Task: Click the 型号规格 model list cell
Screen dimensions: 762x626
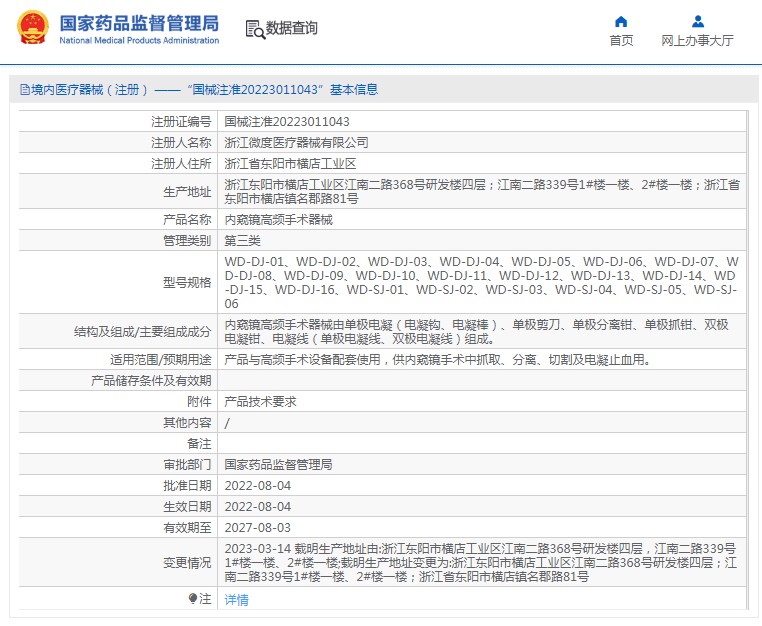Action: (480, 282)
